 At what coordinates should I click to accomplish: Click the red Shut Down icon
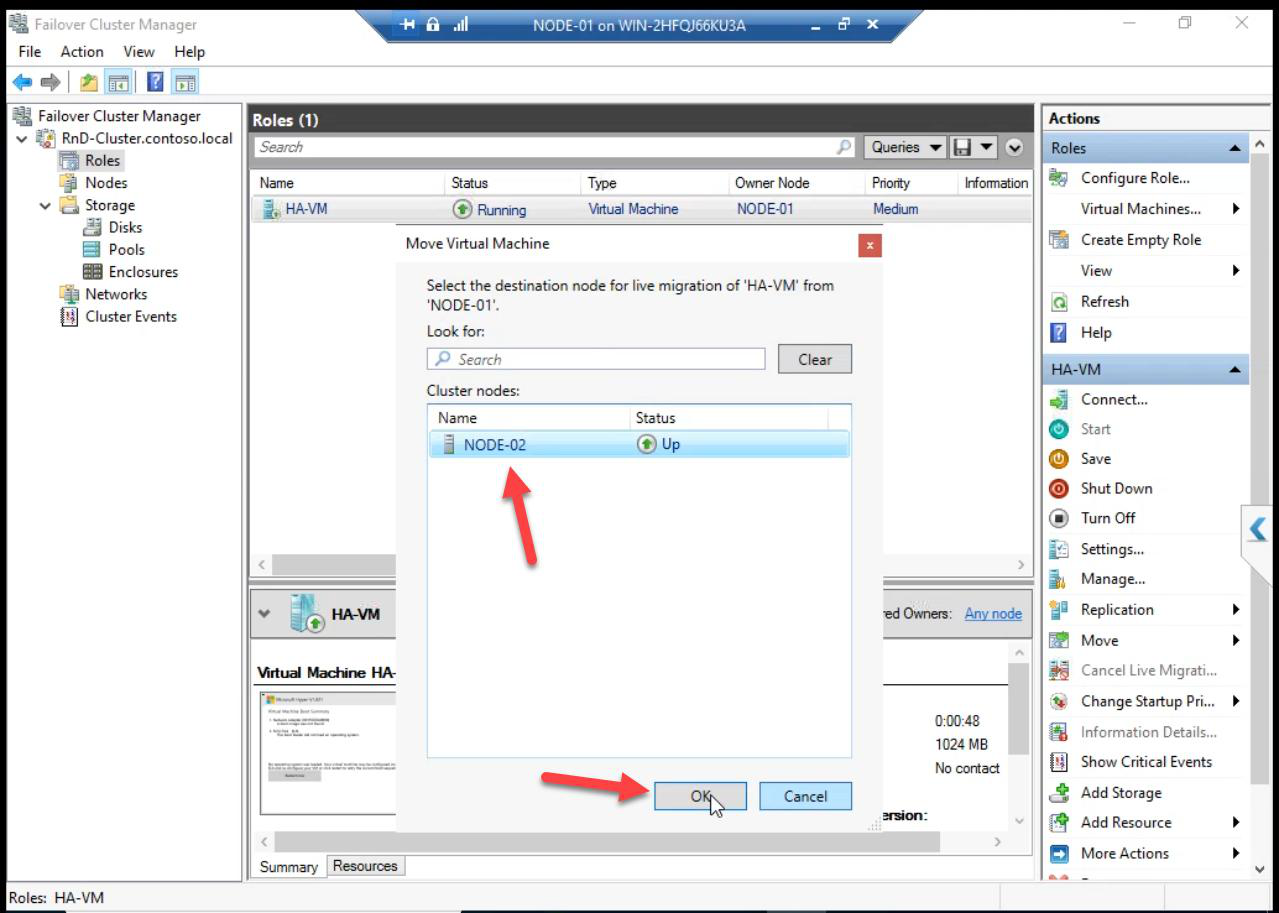(x=1059, y=489)
